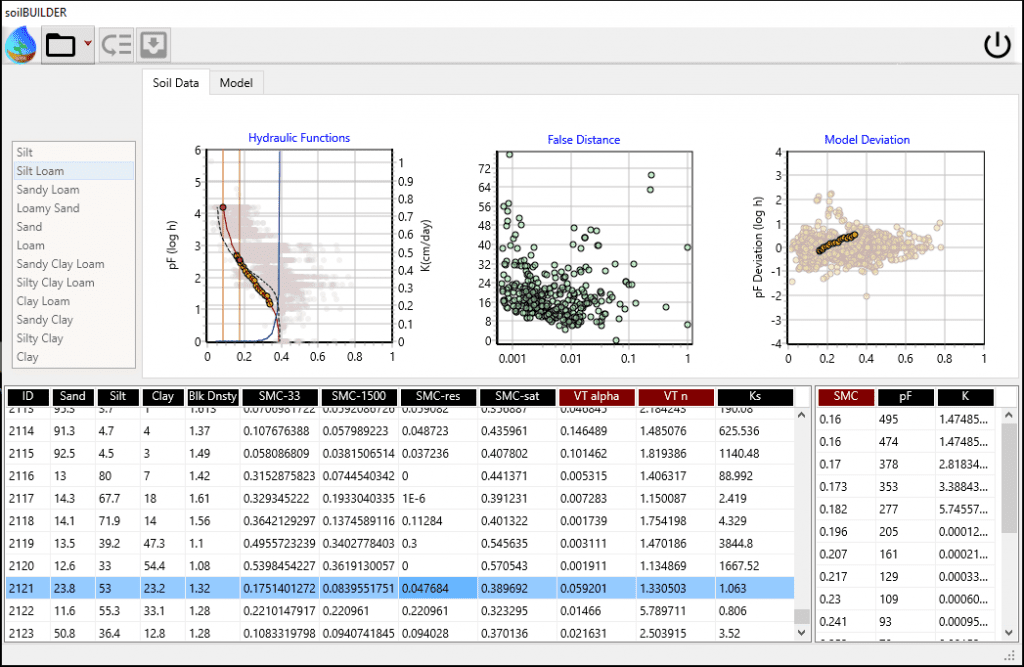Image resolution: width=1024 pixels, height=667 pixels.
Task: Click the Blk Dnsty column header
Action: coord(212,397)
